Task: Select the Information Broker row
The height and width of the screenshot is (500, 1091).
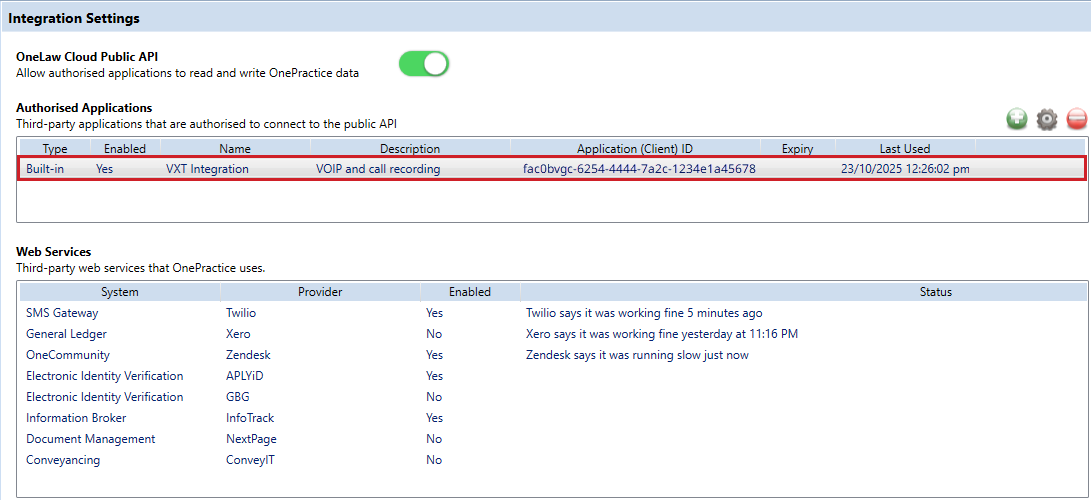Action: [552, 418]
